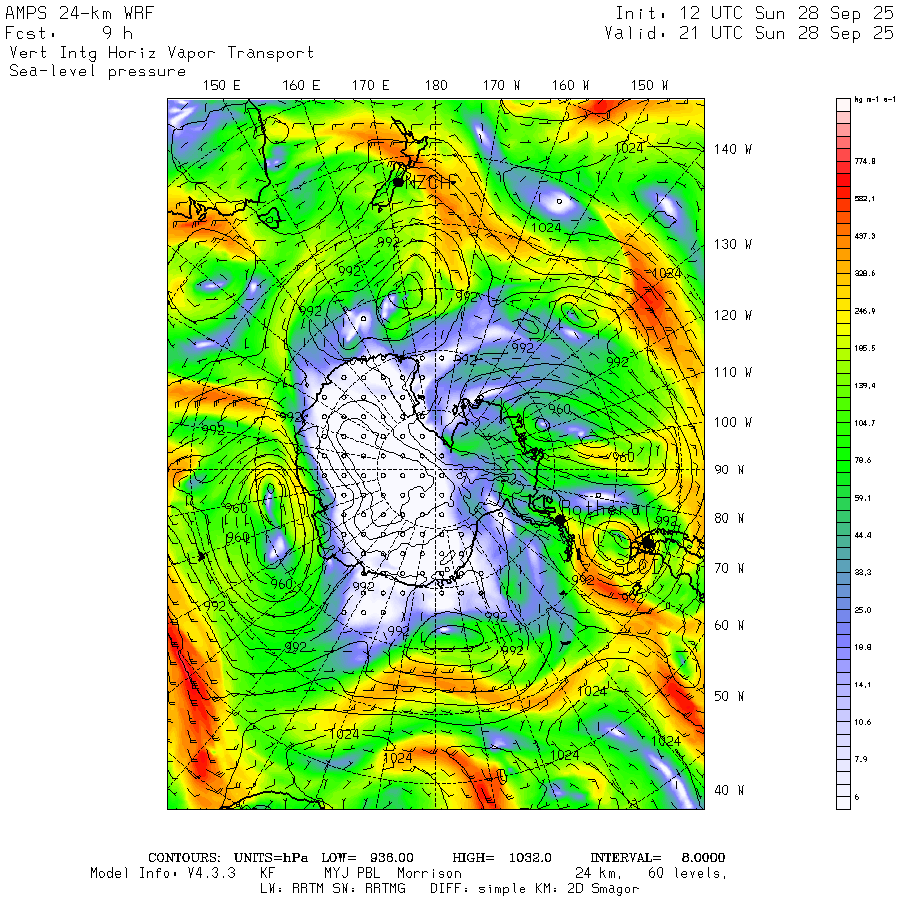Screen dimensions: 900x900
Task: Click the 78.6 color bar value
Action: (x=863, y=460)
